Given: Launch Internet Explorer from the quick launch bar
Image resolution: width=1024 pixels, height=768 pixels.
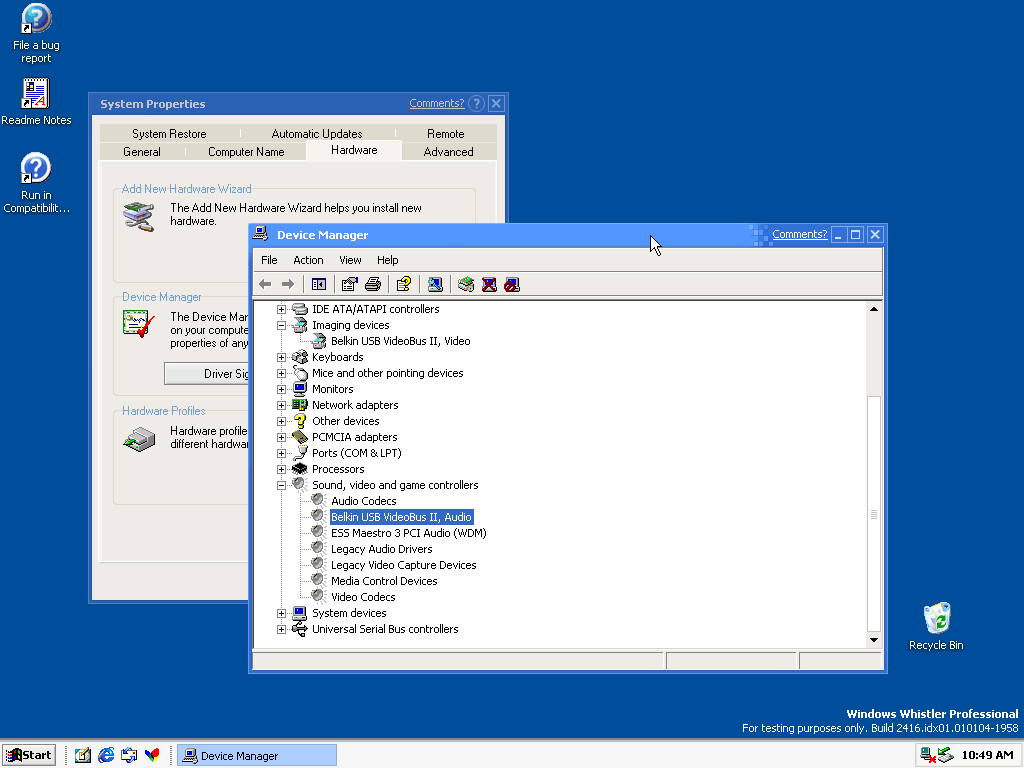Looking at the screenshot, I should (x=106, y=755).
